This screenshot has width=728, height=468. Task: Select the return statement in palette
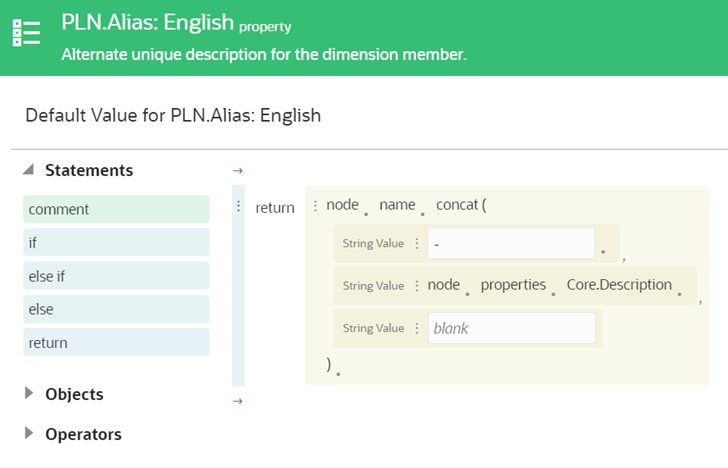point(116,342)
